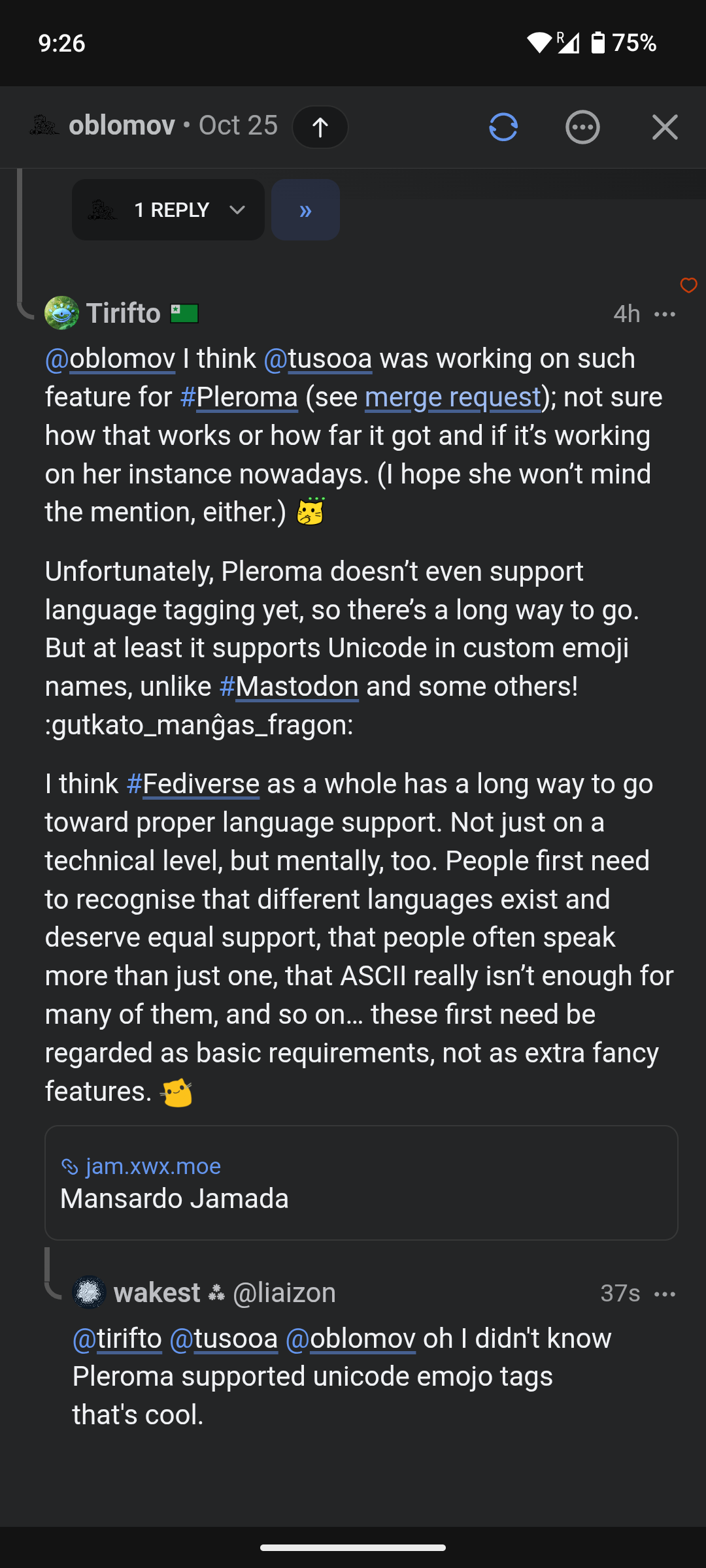Open the jam.xwx.moe link preview card
The image size is (706, 1568).
(x=361, y=1183)
